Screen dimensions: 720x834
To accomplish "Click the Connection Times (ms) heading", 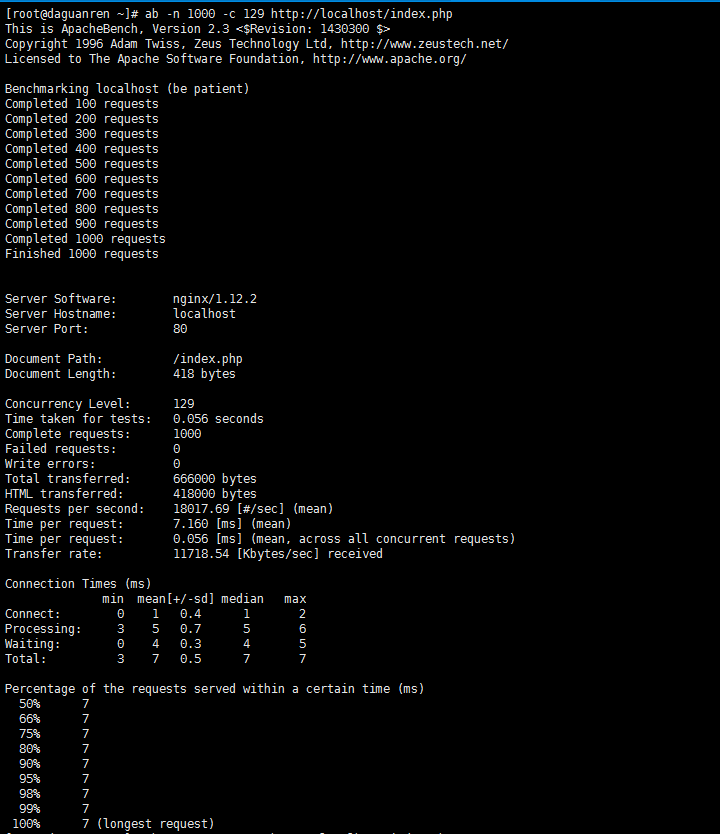I will 78,584.
